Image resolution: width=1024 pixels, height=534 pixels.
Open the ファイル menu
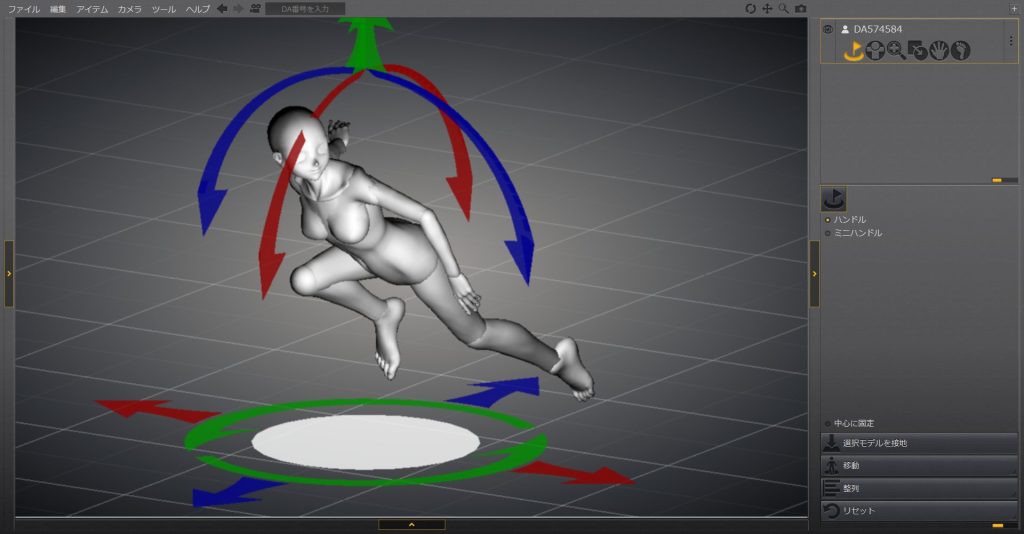pos(24,9)
